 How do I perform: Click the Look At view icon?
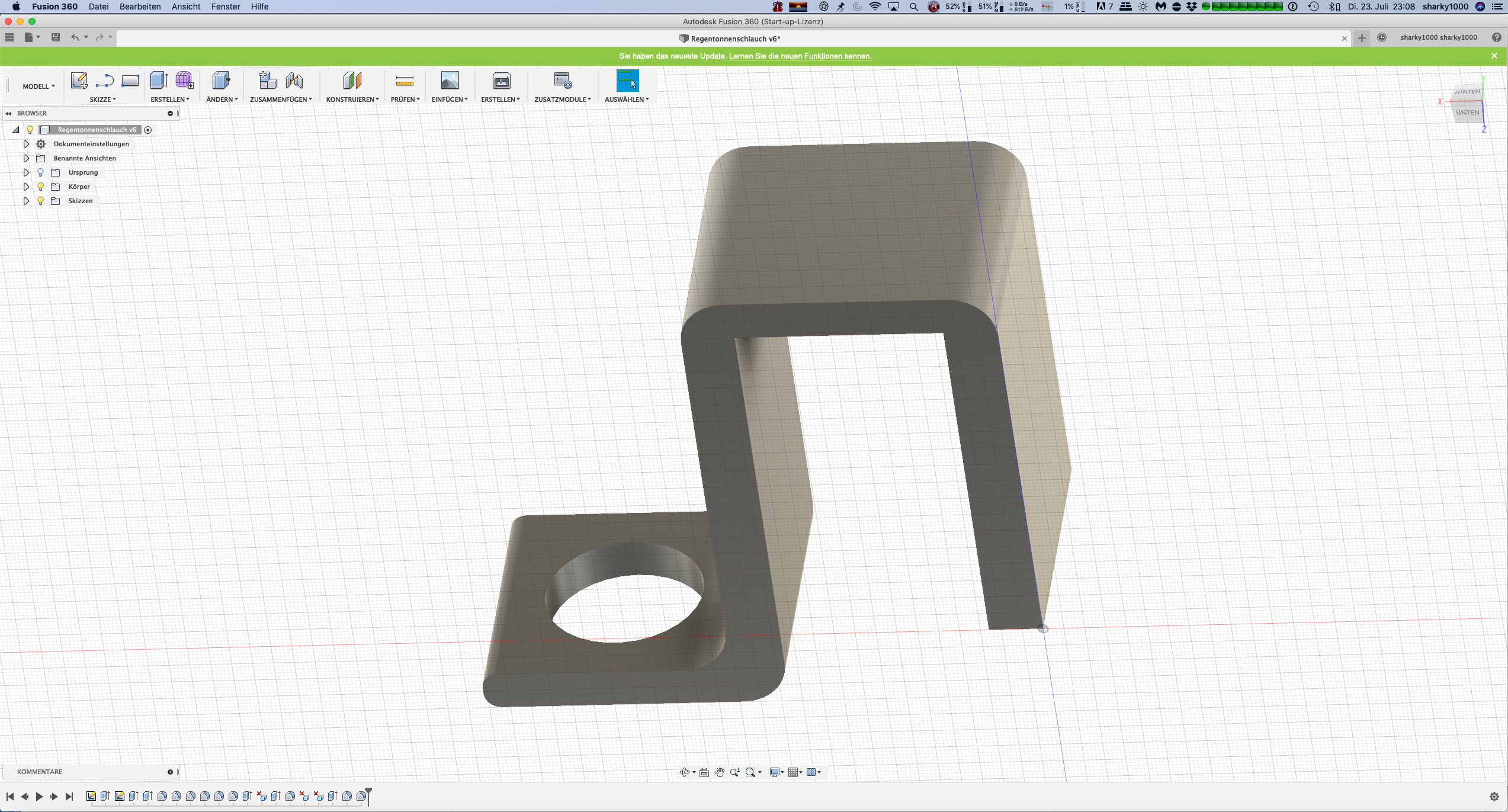click(x=704, y=772)
